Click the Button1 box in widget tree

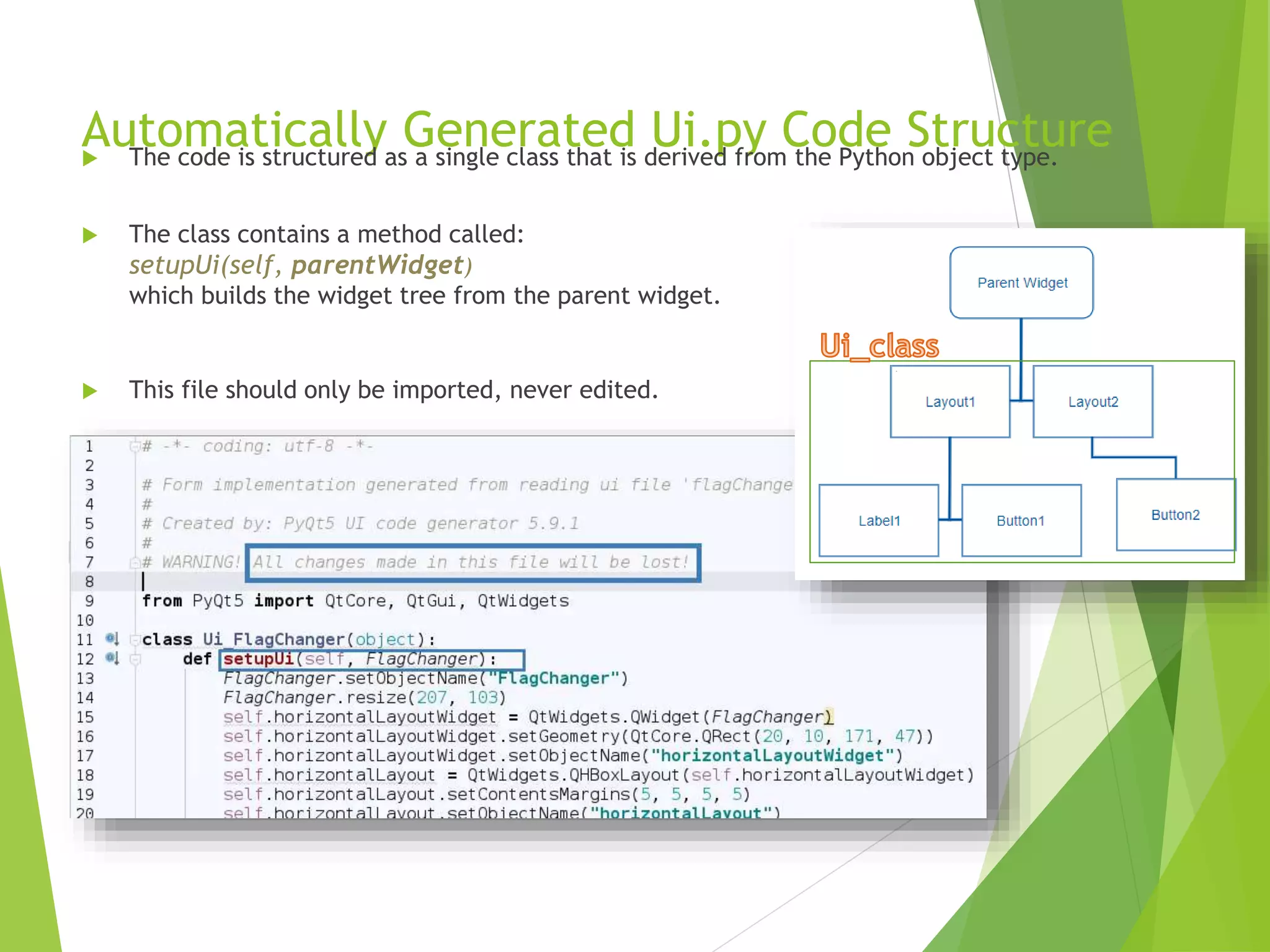pyautogui.click(x=1021, y=521)
